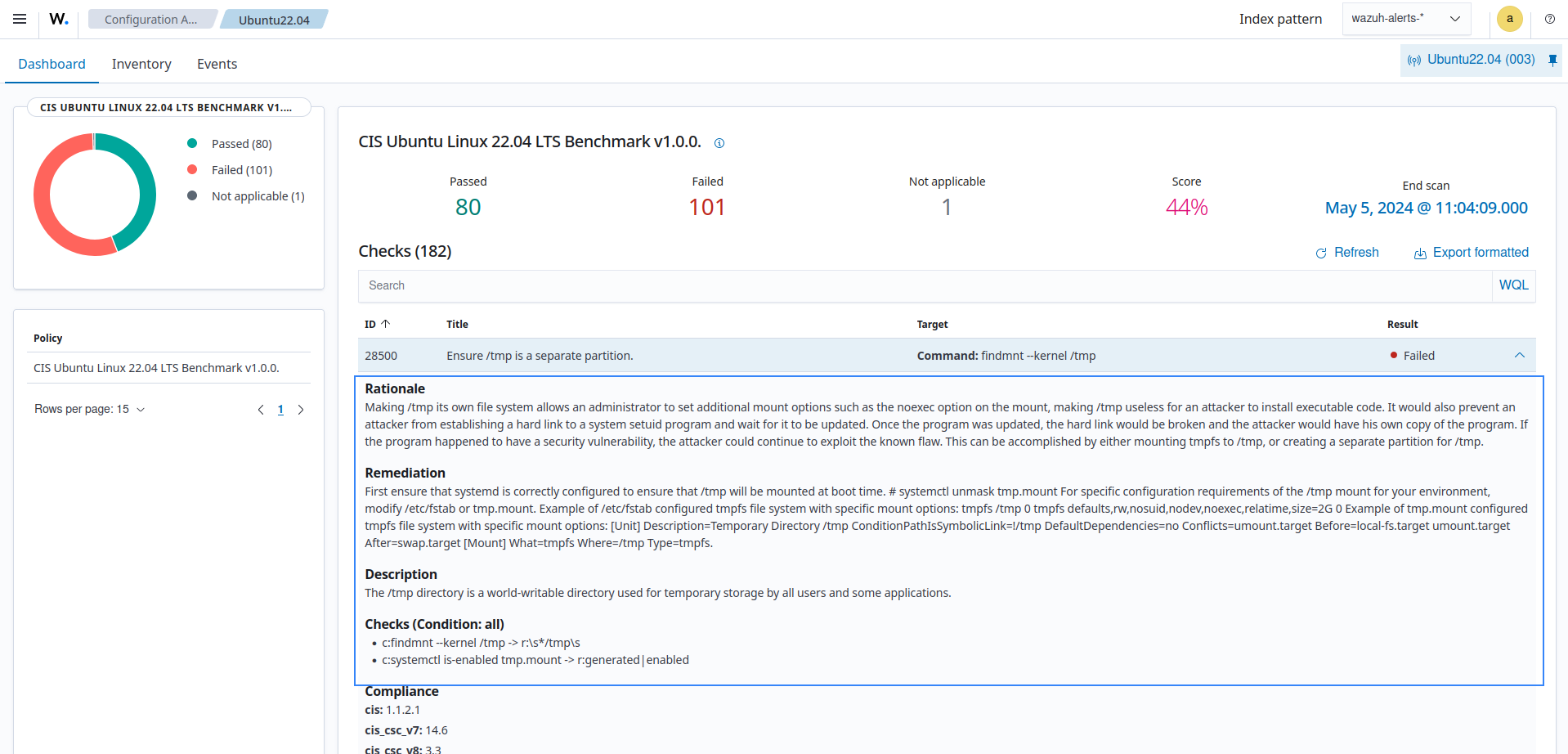Viewport: 1568px width, 754px height.
Task: Switch to the Inventory tab
Action: pos(141,64)
